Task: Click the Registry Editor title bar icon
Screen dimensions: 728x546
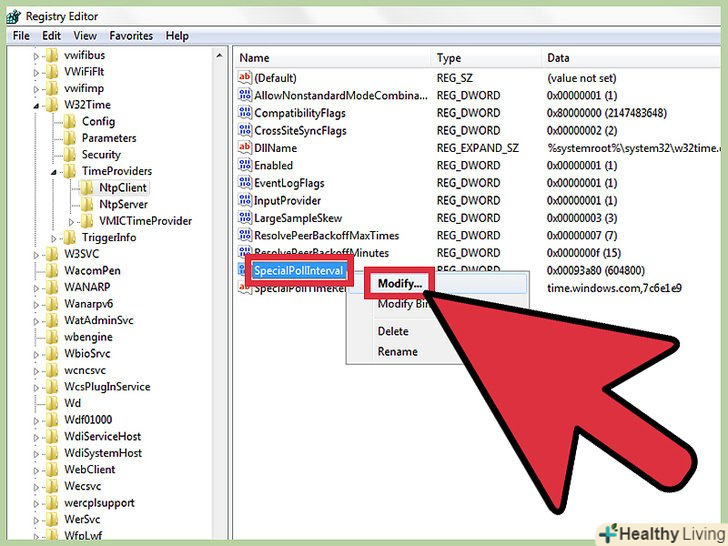Action: click(x=13, y=16)
